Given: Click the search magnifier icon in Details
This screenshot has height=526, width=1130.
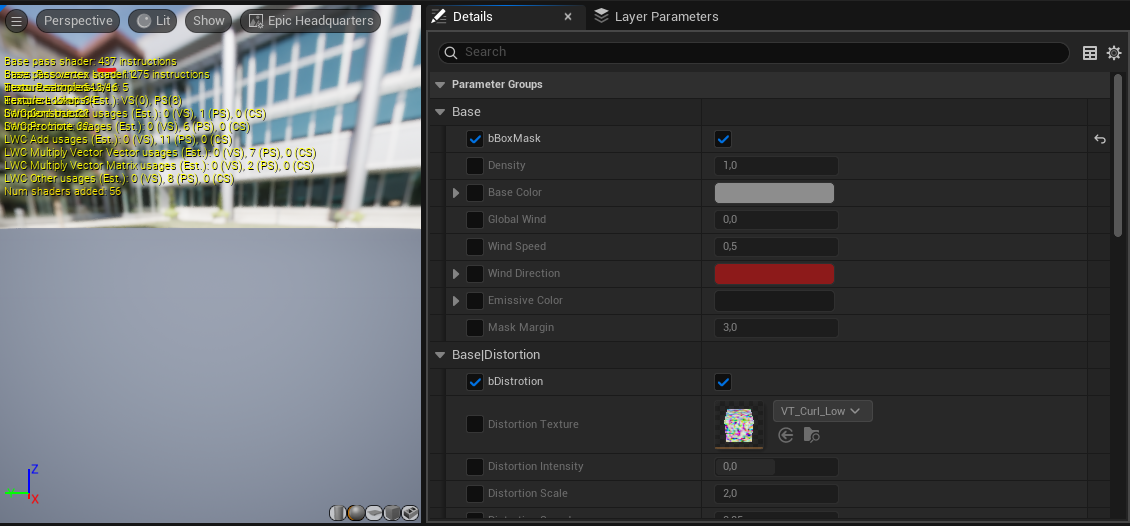Looking at the screenshot, I should [x=451, y=52].
